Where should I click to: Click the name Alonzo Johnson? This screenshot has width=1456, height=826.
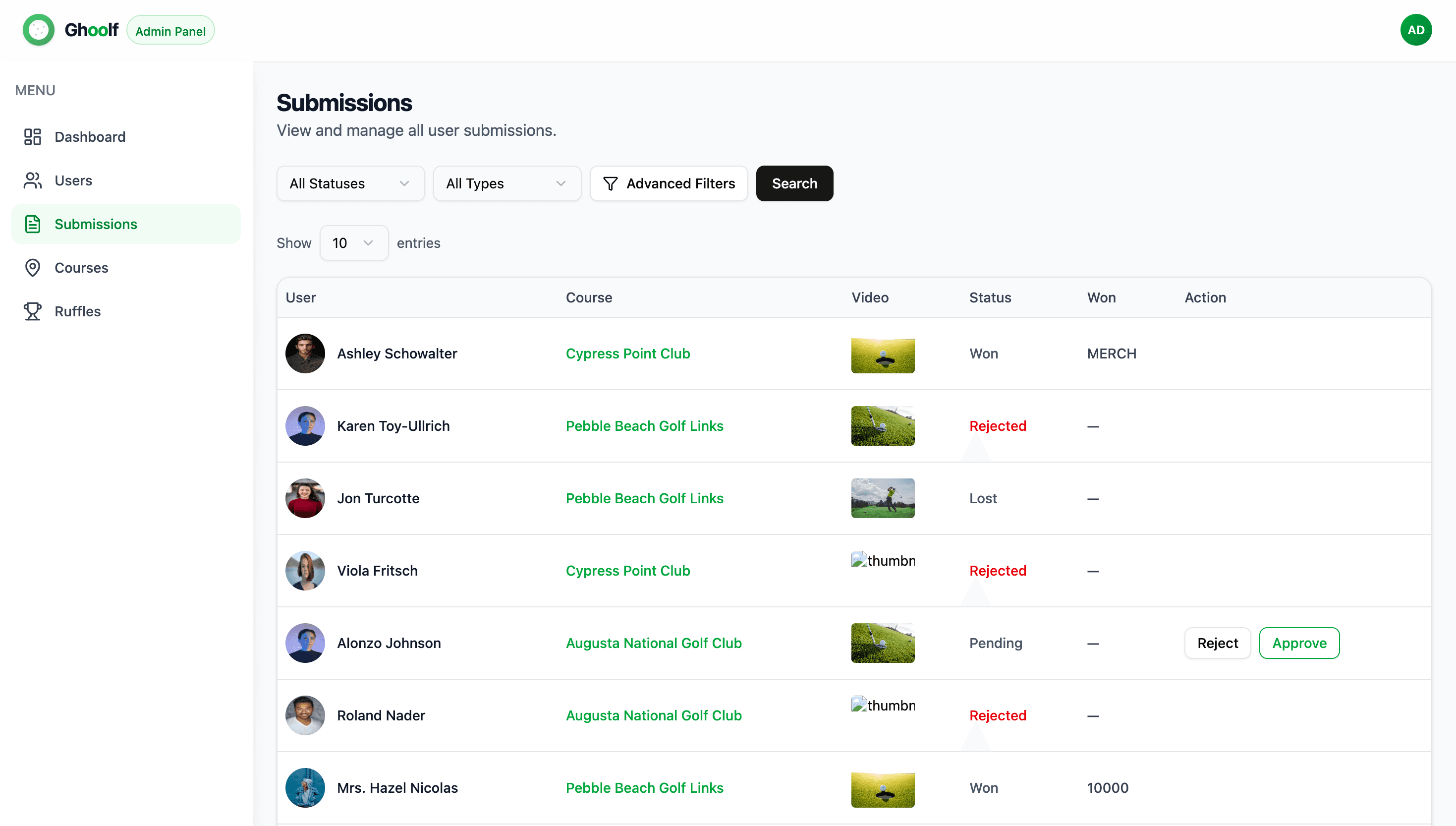click(389, 644)
